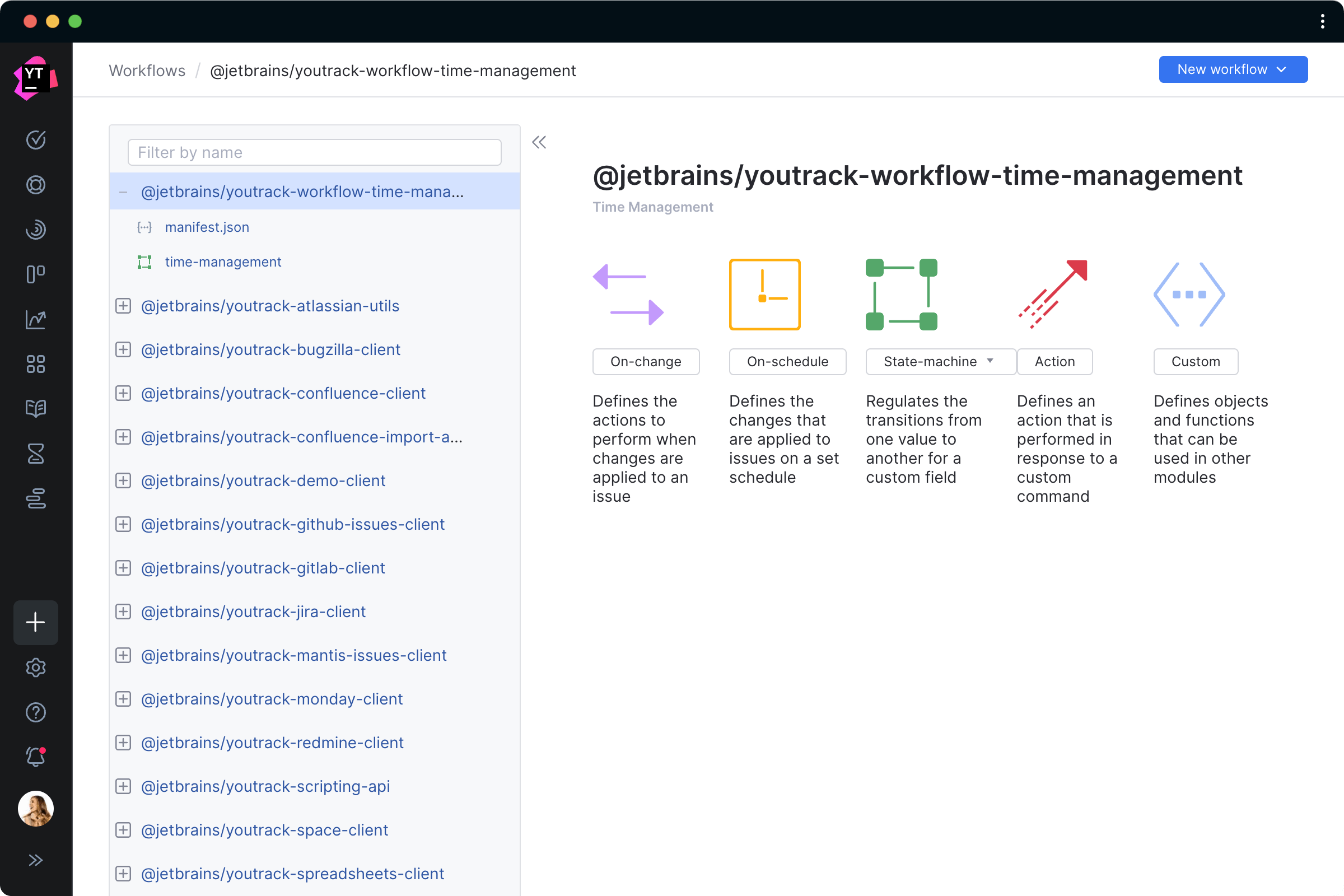Navigate back using the Workflows breadcrumb

[x=147, y=71]
